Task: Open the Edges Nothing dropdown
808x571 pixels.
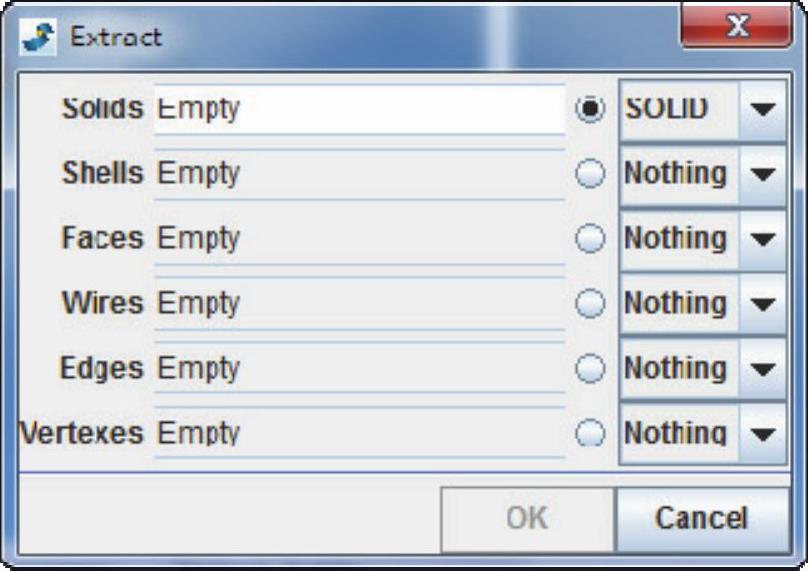Action: tap(763, 369)
